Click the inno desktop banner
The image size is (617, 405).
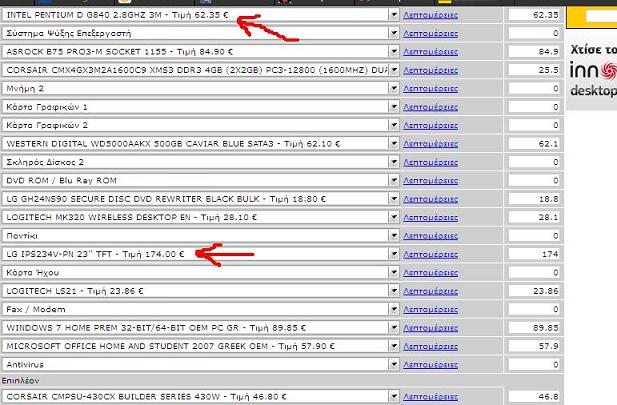[x=592, y=71]
